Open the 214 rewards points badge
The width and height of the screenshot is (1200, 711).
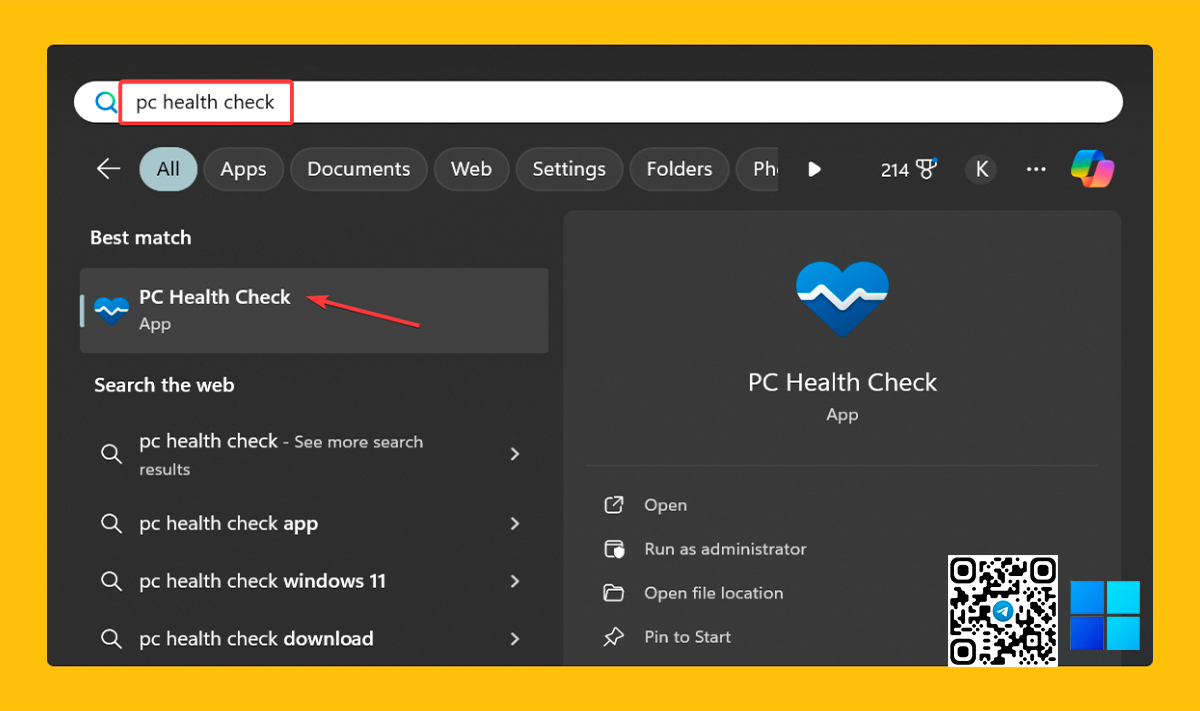coord(908,170)
